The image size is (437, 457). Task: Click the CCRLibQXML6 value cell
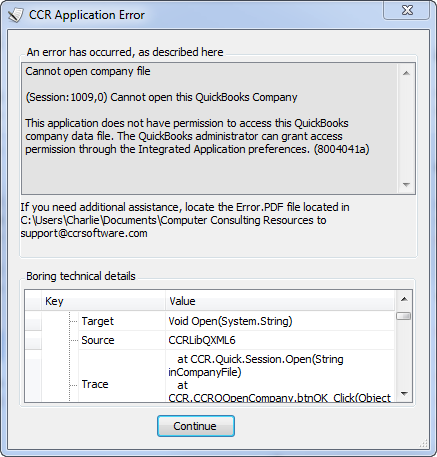[280, 340]
